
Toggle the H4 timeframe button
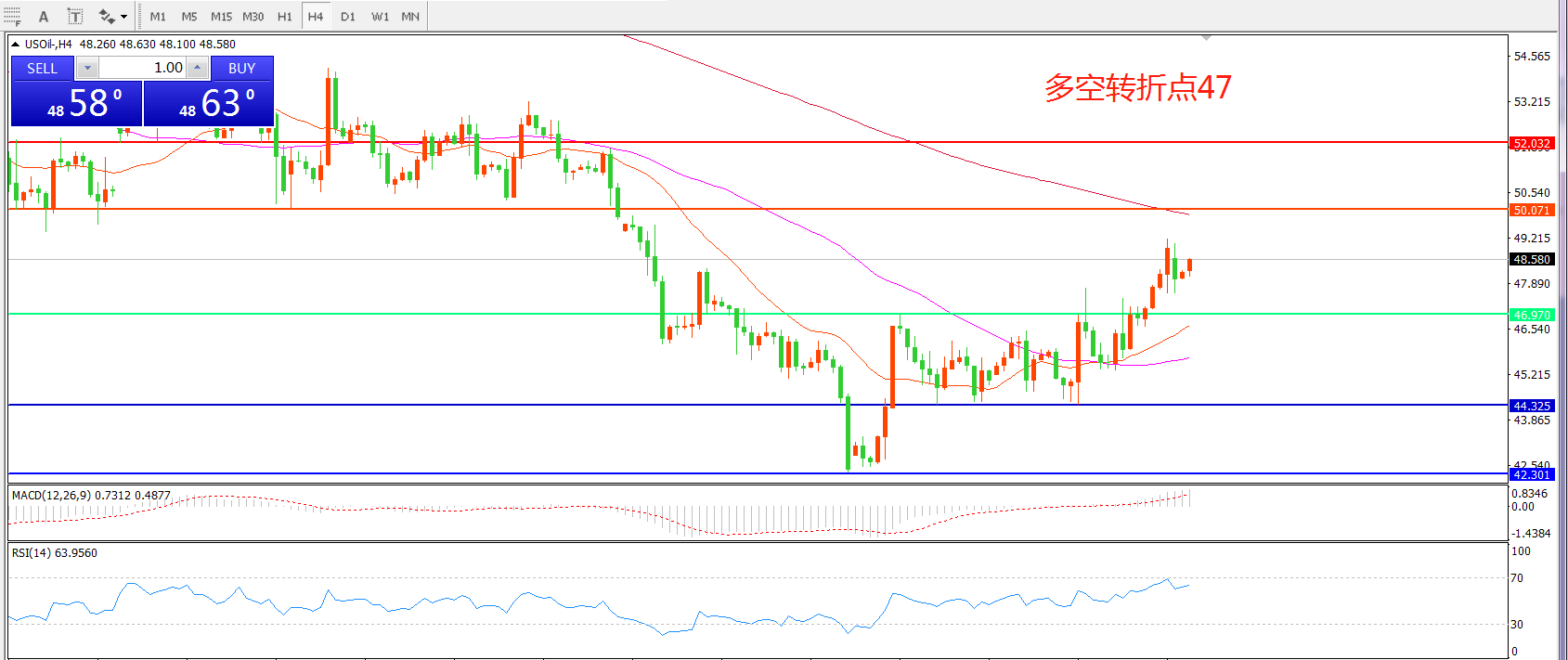[x=316, y=17]
